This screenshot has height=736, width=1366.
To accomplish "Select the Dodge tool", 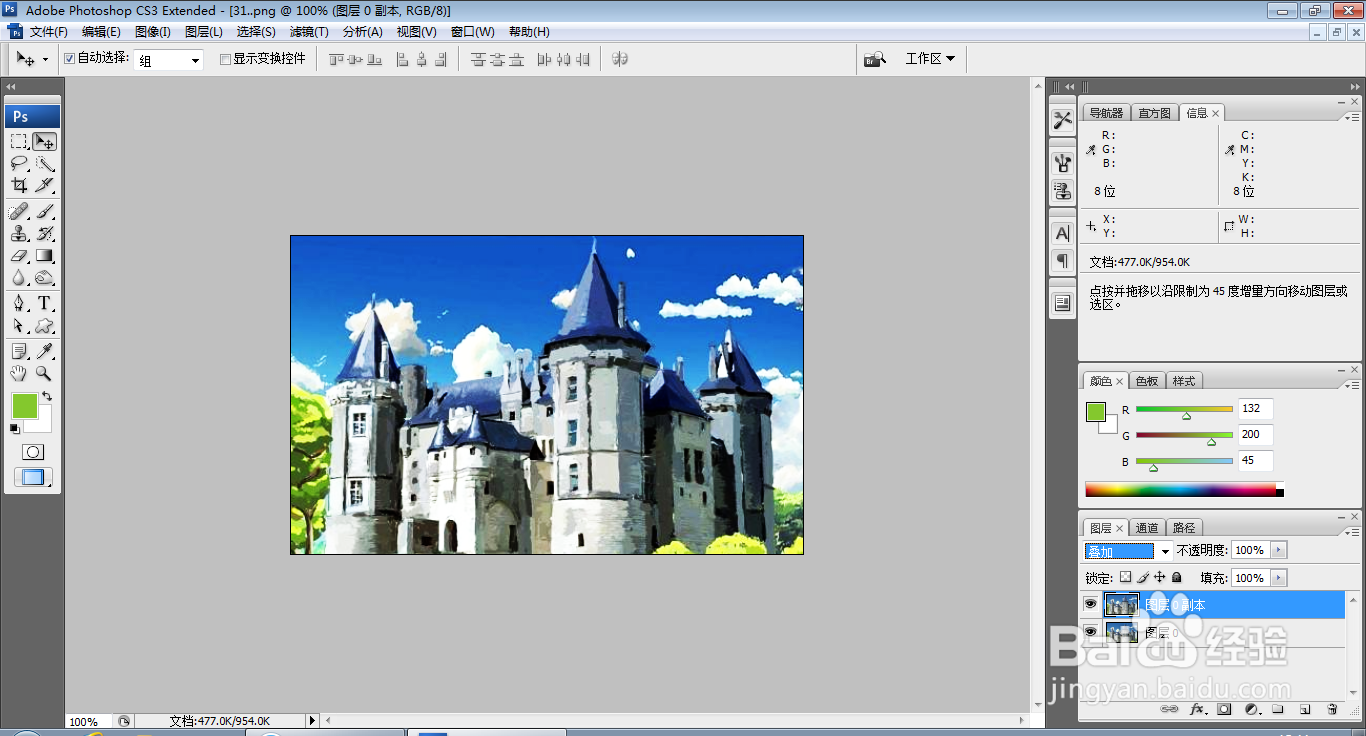I will [44, 278].
